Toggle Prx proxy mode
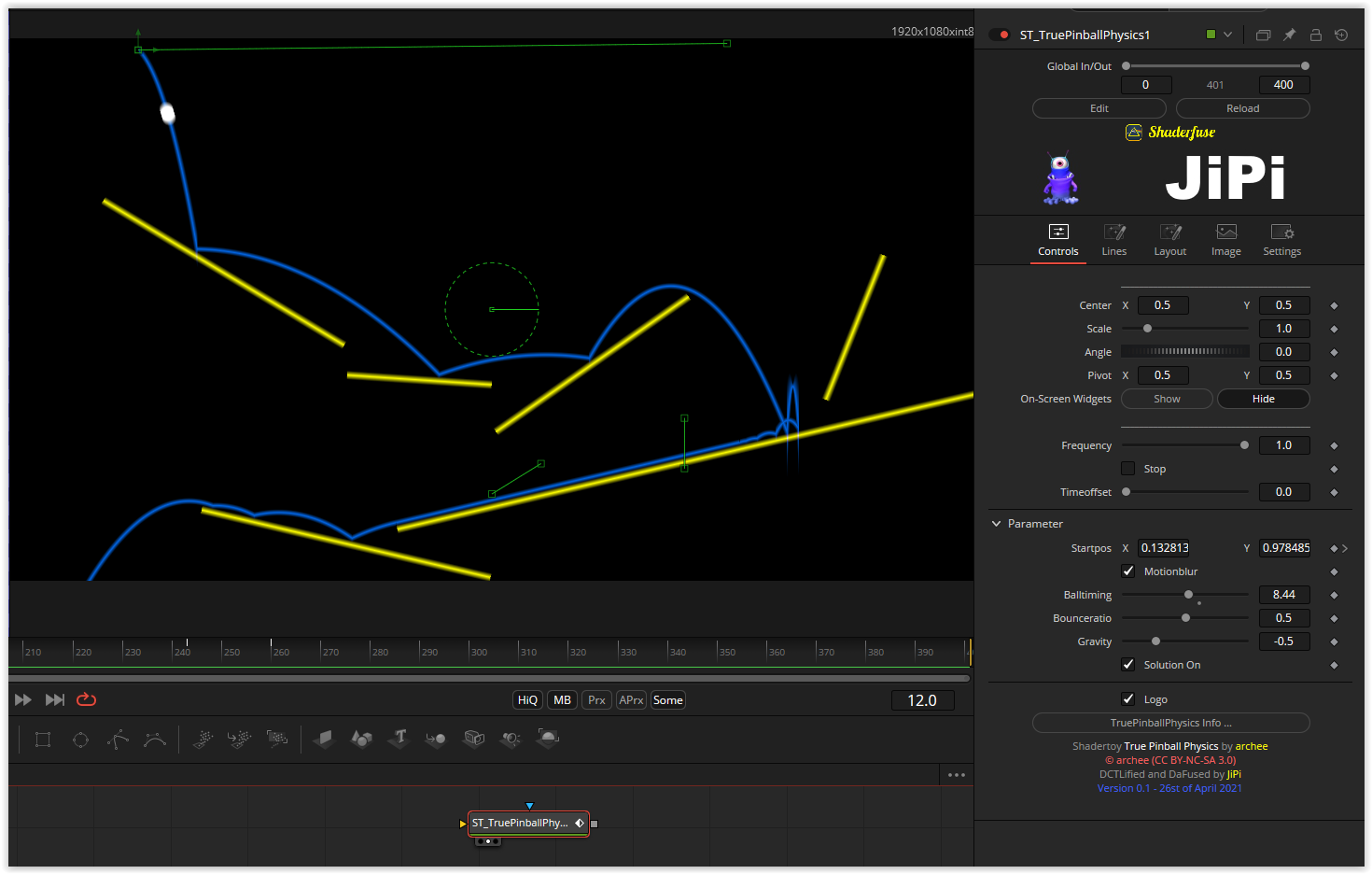The image size is (1372, 874). pyautogui.click(x=596, y=700)
